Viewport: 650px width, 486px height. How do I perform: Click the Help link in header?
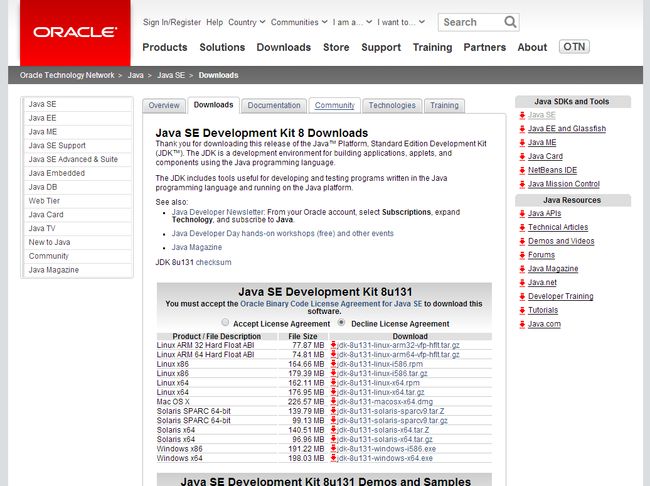[214, 22]
